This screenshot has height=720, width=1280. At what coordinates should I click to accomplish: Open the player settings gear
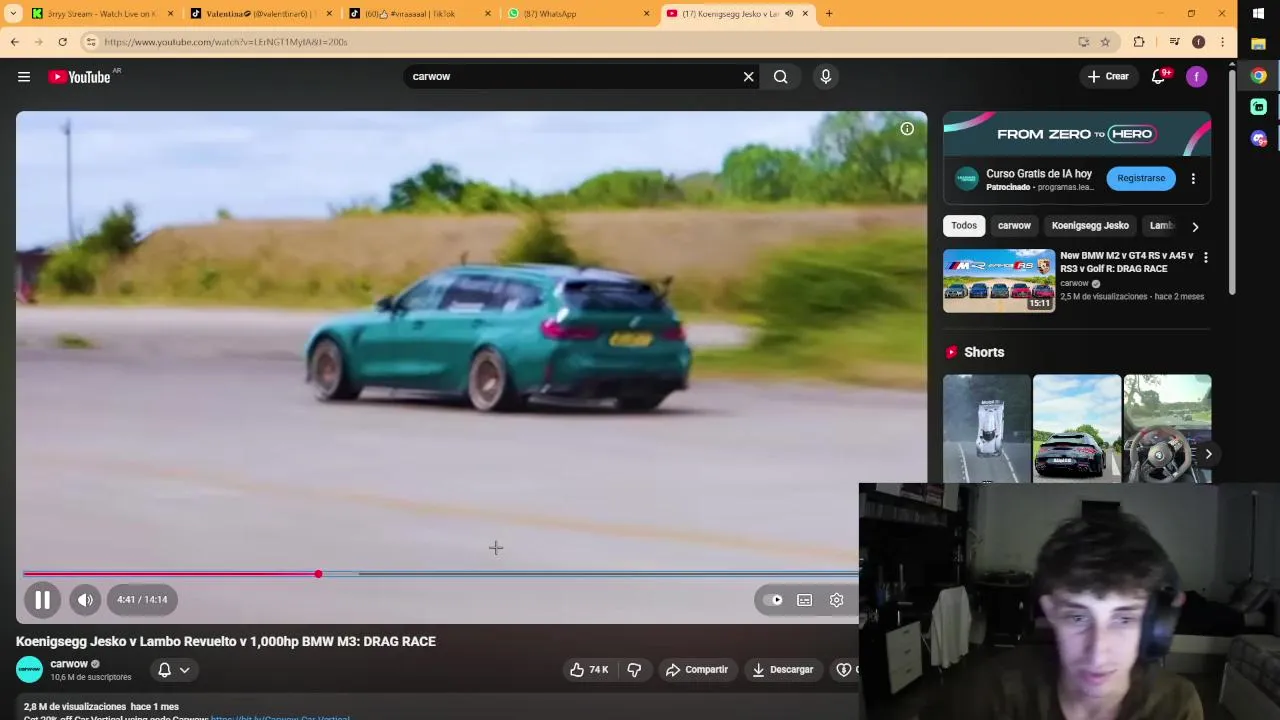click(x=836, y=600)
